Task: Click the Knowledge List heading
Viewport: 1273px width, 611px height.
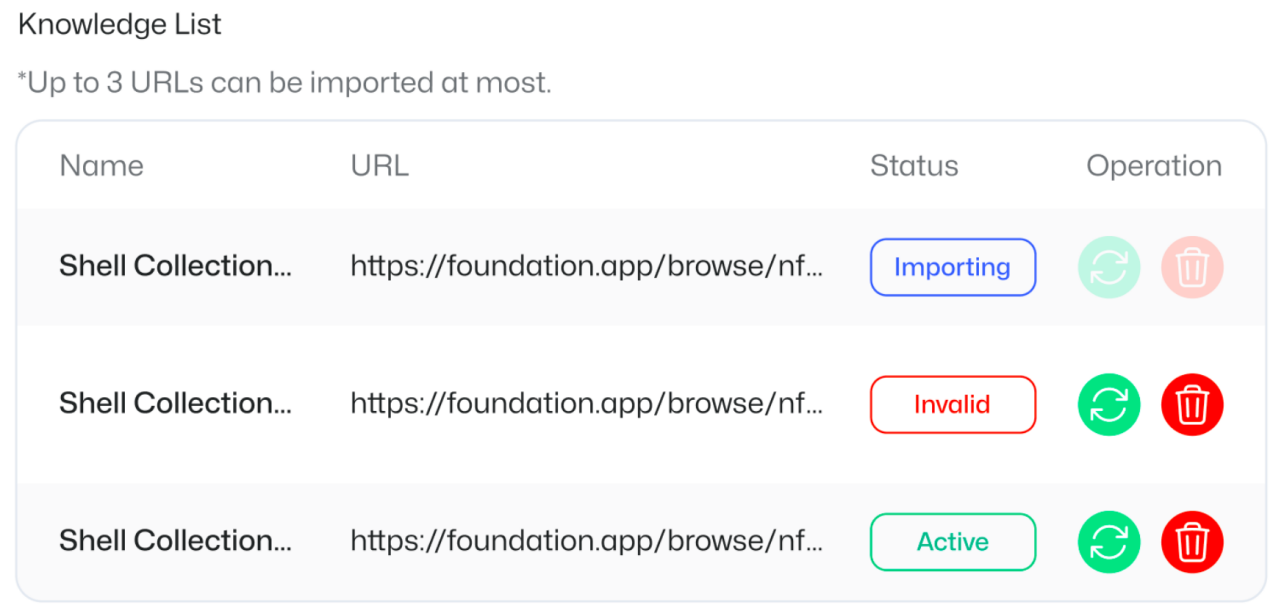Action: 120,25
